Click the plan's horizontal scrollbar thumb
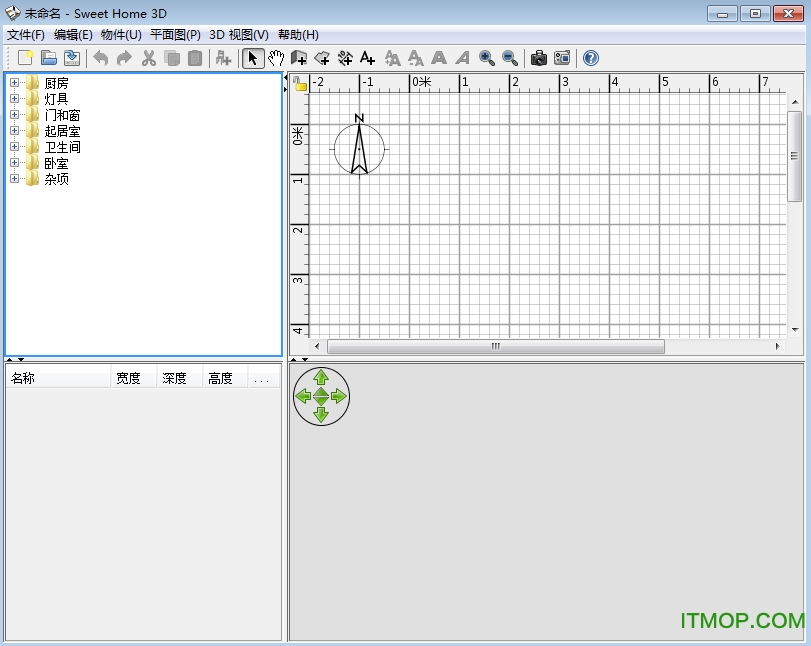This screenshot has width=811, height=646. tap(495, 347)
